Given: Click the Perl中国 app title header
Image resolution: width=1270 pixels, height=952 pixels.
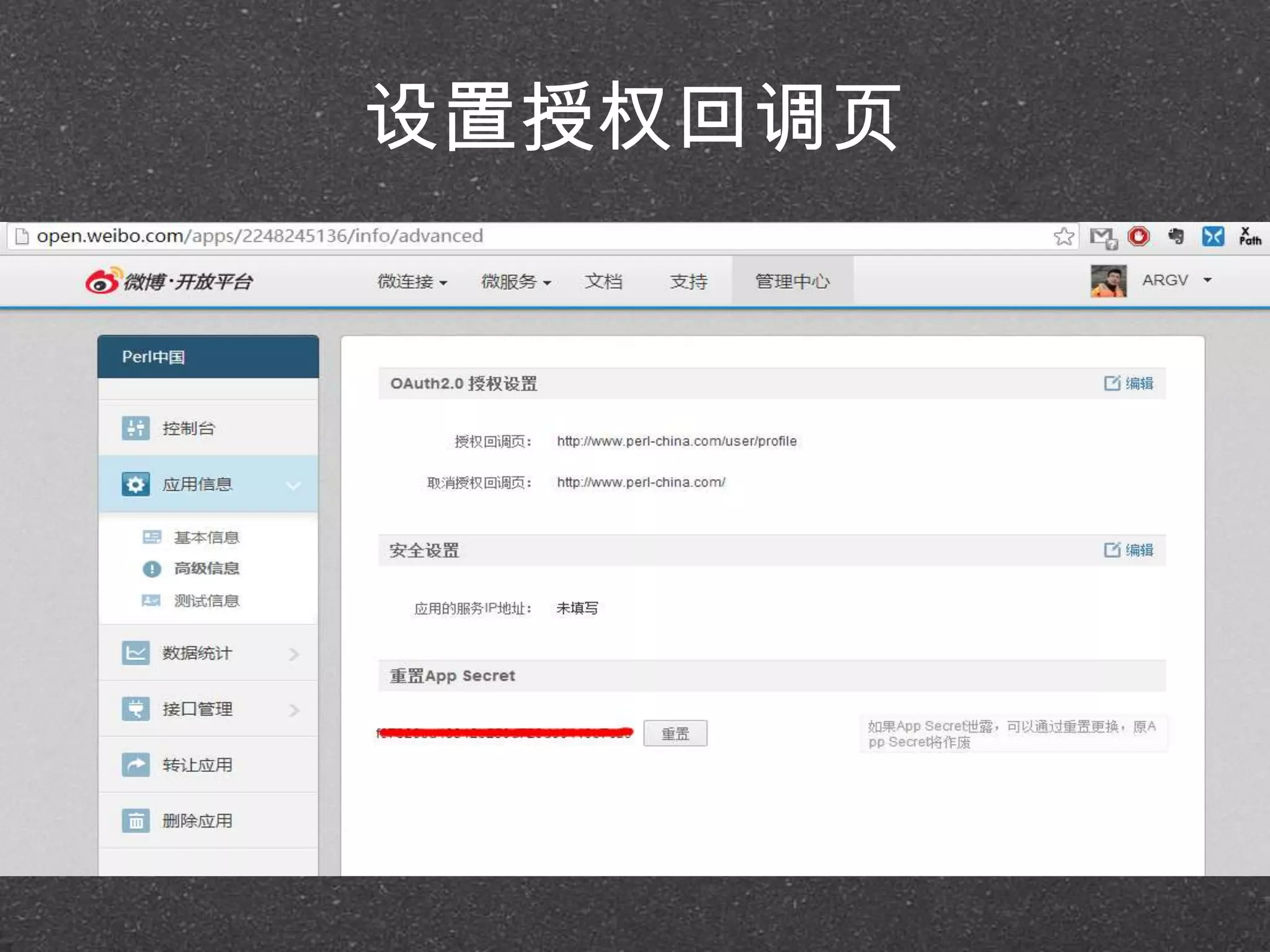Looking at the screenshot, I should (208, 357).
